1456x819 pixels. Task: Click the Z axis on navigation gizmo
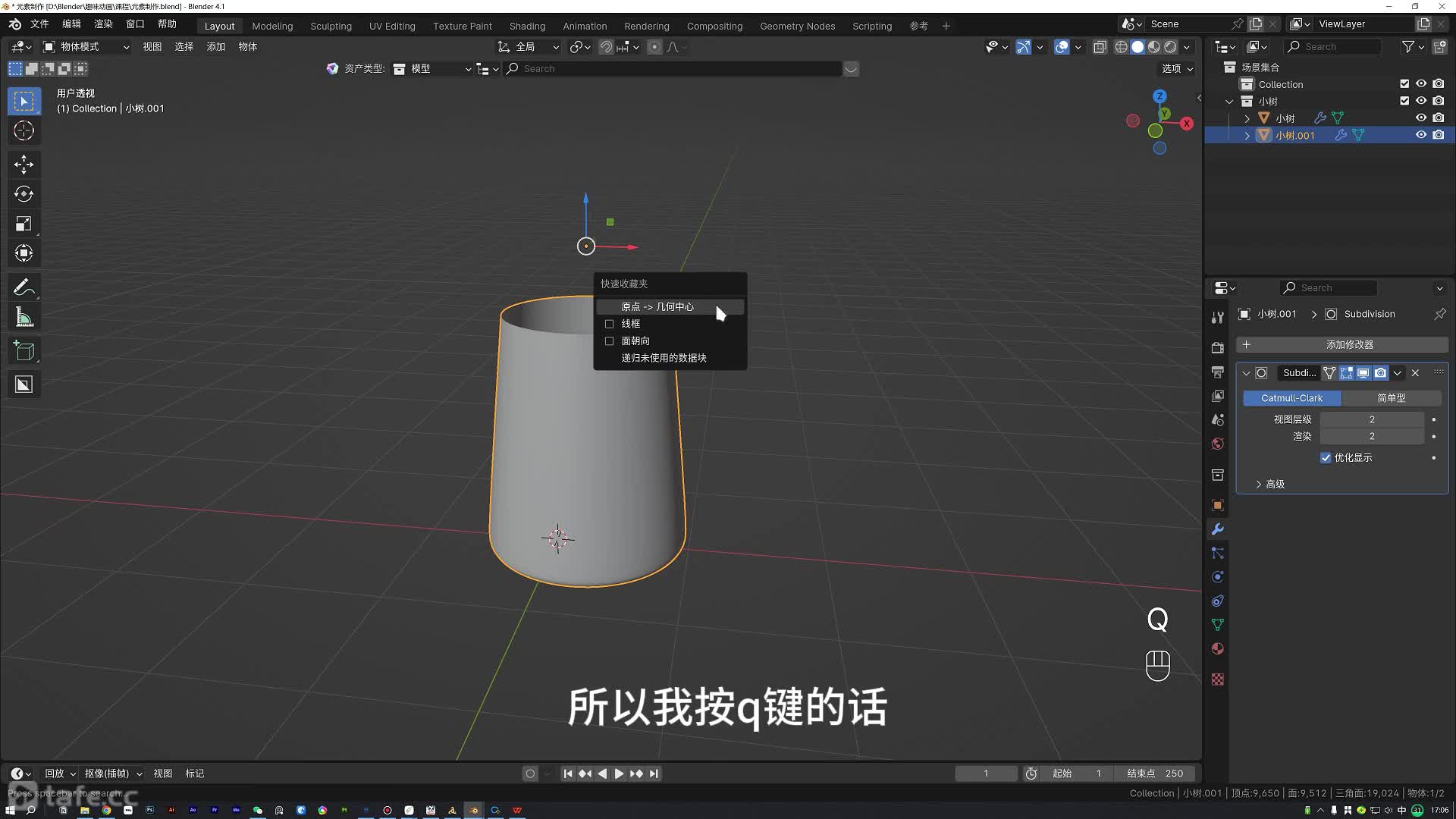click(x=1159, y=96)
